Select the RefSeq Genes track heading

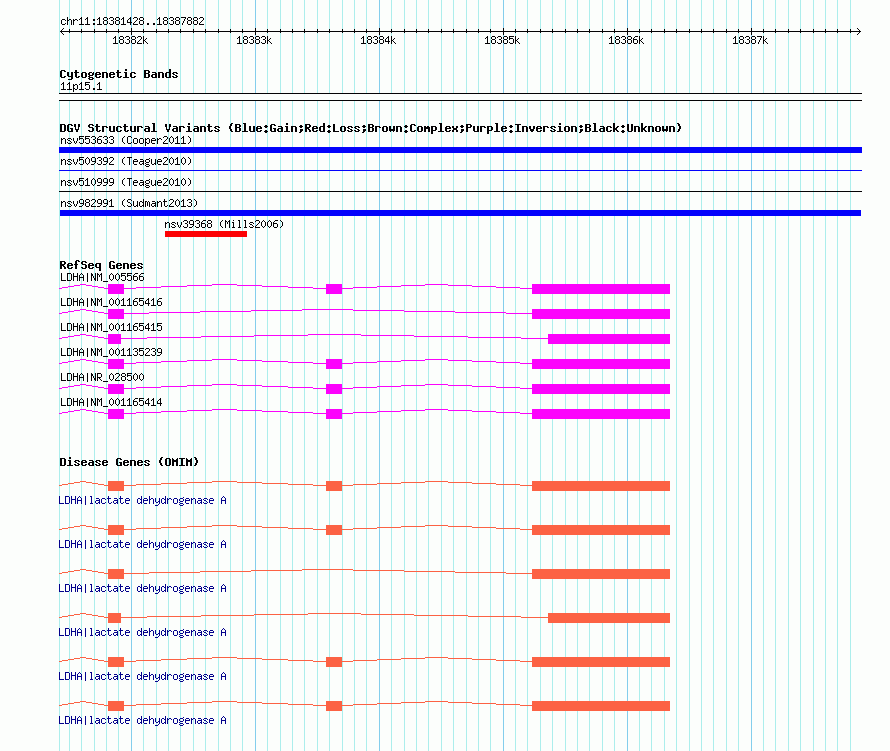[101, 265]
